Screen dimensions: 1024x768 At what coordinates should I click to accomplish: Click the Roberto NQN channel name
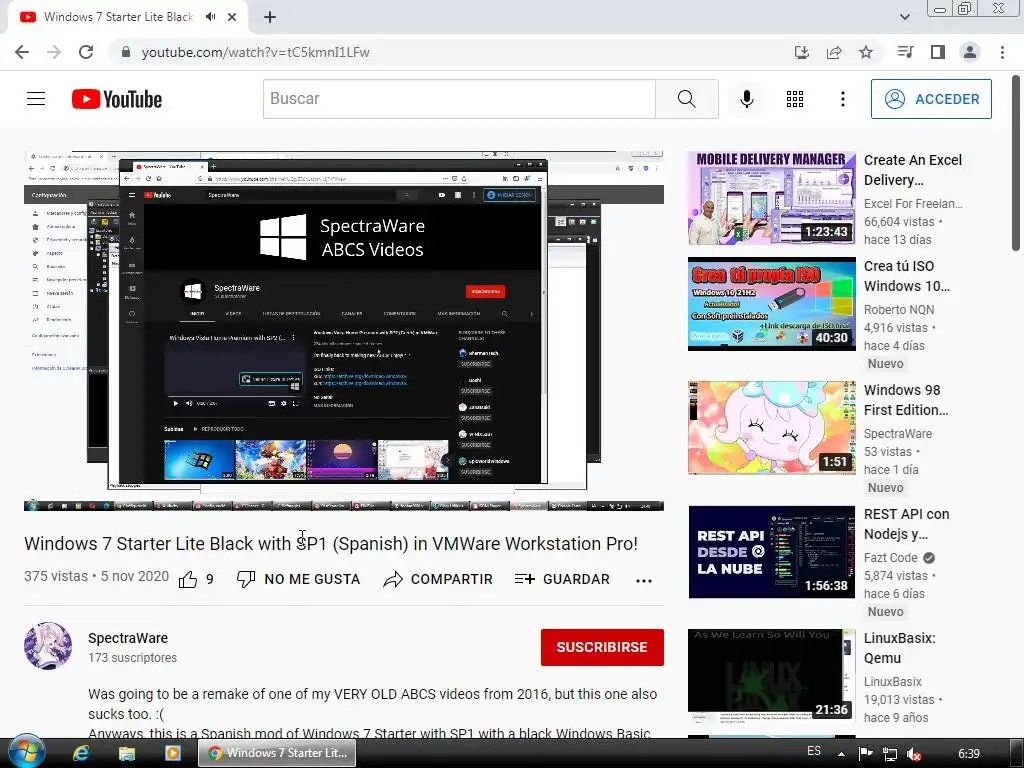coord(899,310)
